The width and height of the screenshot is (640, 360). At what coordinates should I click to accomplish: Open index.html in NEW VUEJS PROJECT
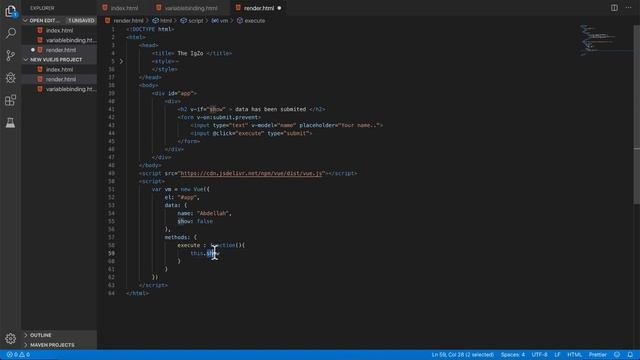[59, 69]
